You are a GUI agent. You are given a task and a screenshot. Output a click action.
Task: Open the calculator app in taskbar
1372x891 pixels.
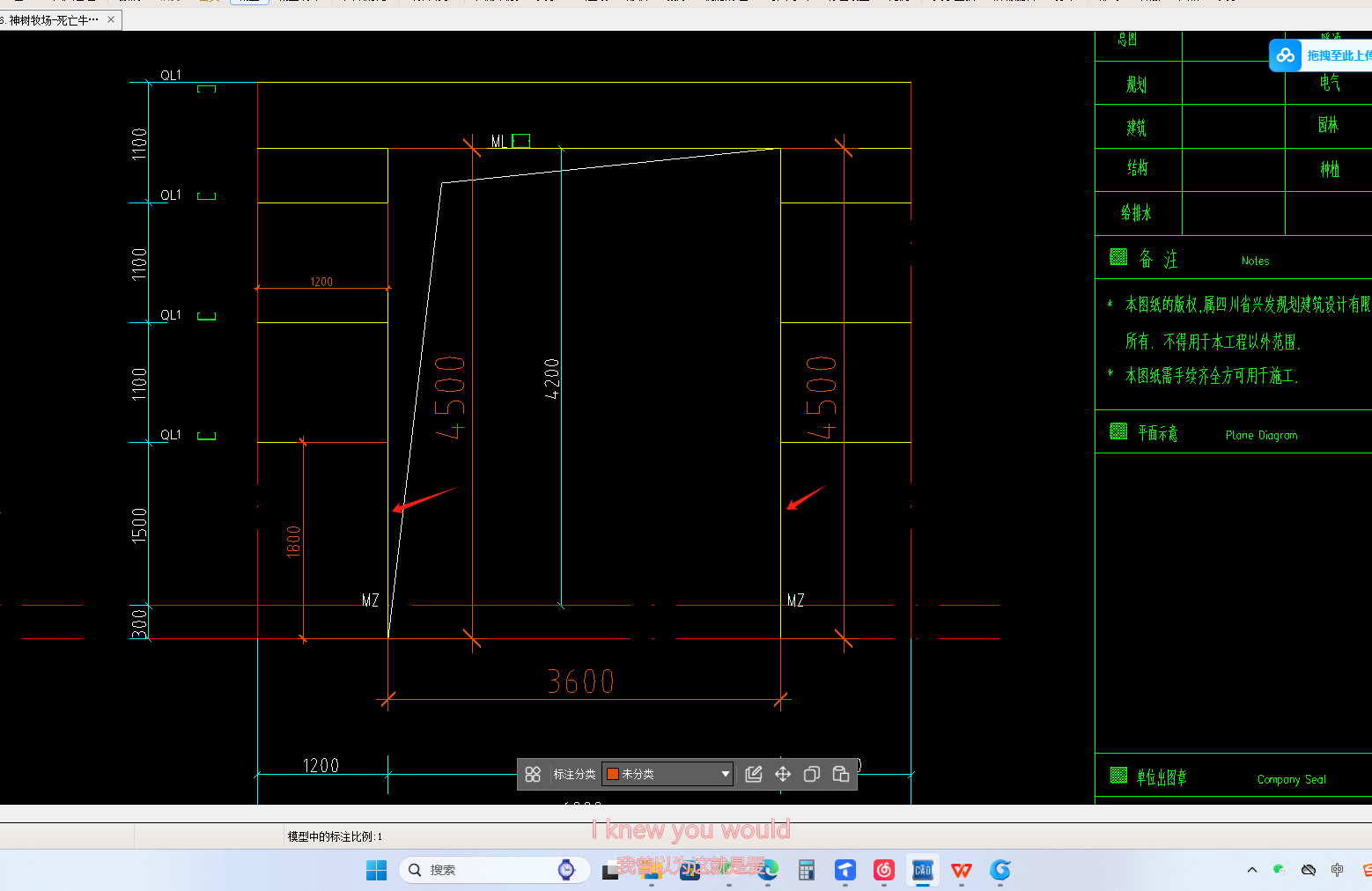tap(806, 870)
